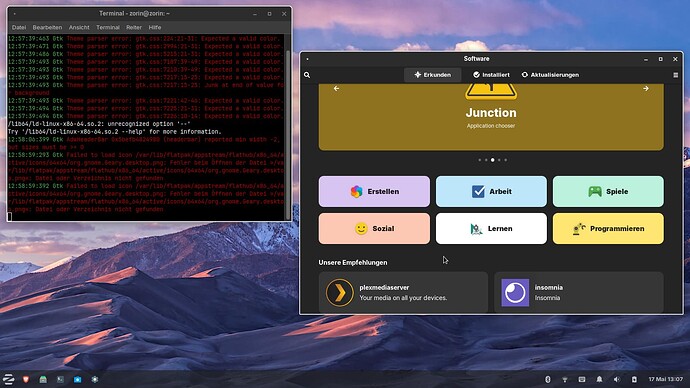Switch to the Installiert tab
The height and width of the screenshot is (388, 690).
pyautogui.click(x=491, y=75)
